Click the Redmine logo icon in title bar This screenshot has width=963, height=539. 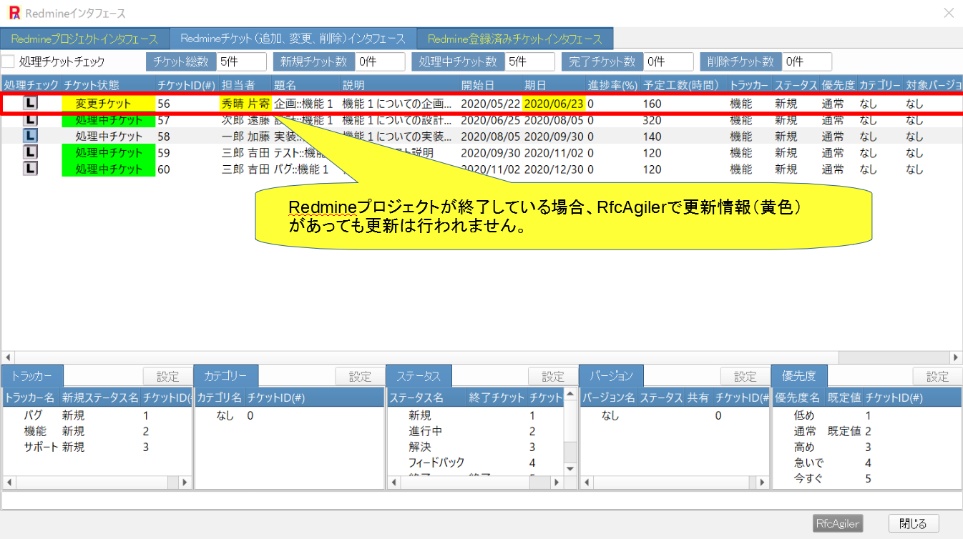[14, 13]
